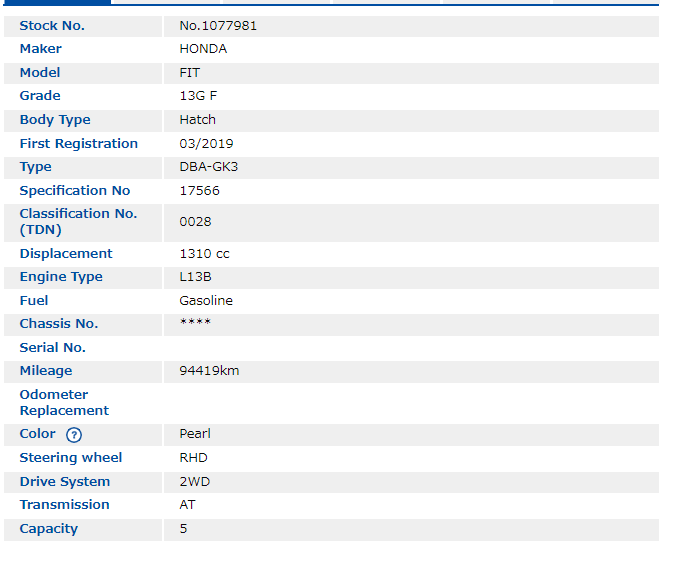Click the Odometer Replacement label
685x563 pixels.
click(64, 403)
